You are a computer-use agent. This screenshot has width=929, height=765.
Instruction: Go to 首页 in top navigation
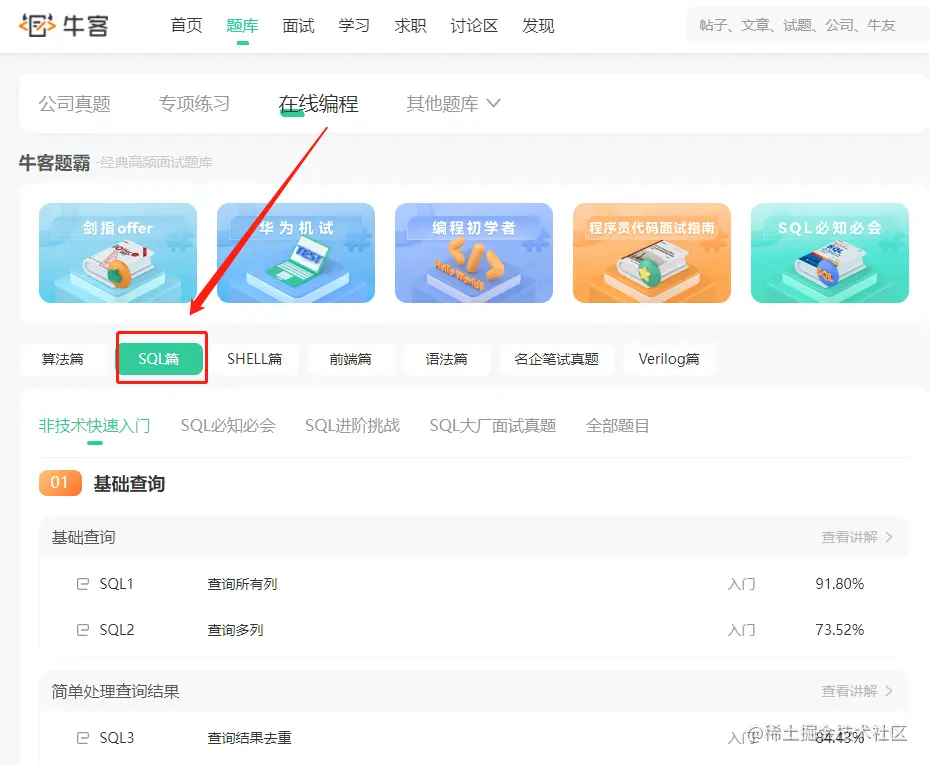click(187, 25)
